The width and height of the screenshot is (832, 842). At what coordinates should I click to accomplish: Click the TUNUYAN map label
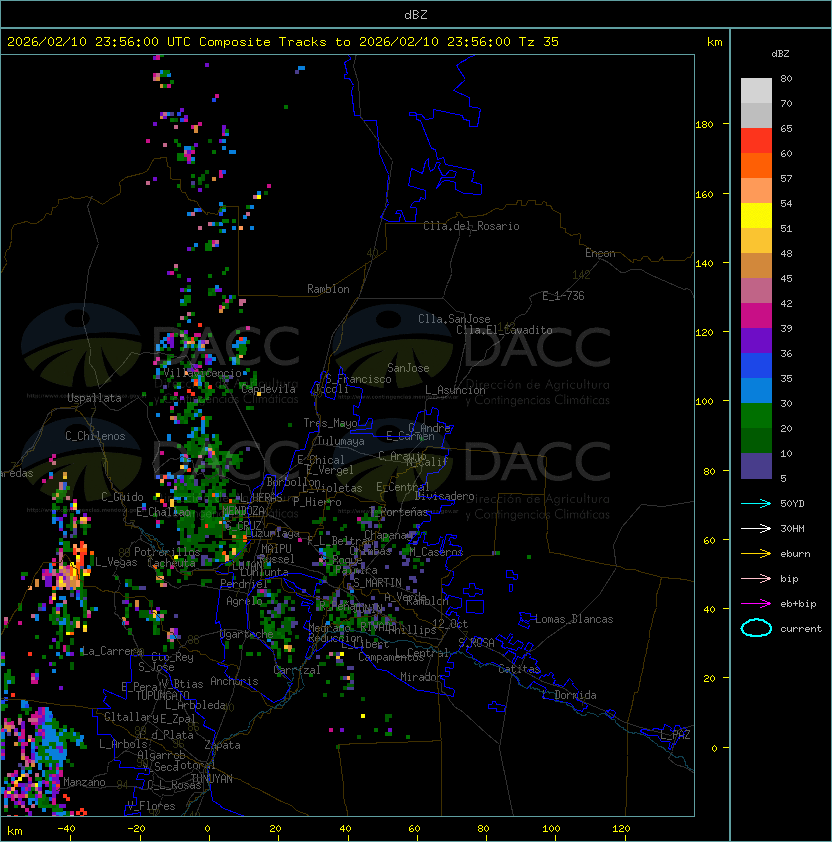tap(212, 779)
